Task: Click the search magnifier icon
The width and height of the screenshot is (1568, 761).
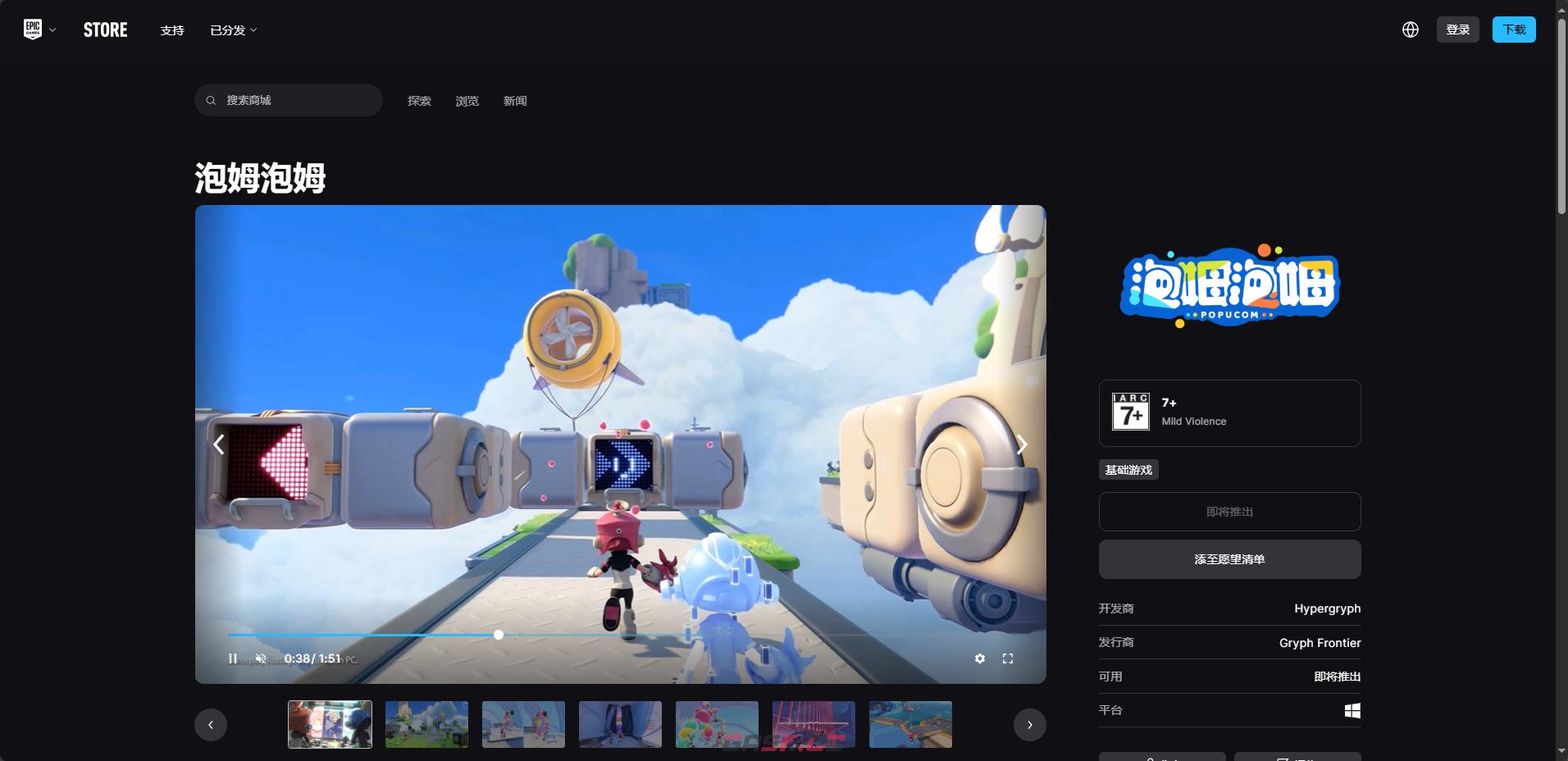Action: click(211, 100)
